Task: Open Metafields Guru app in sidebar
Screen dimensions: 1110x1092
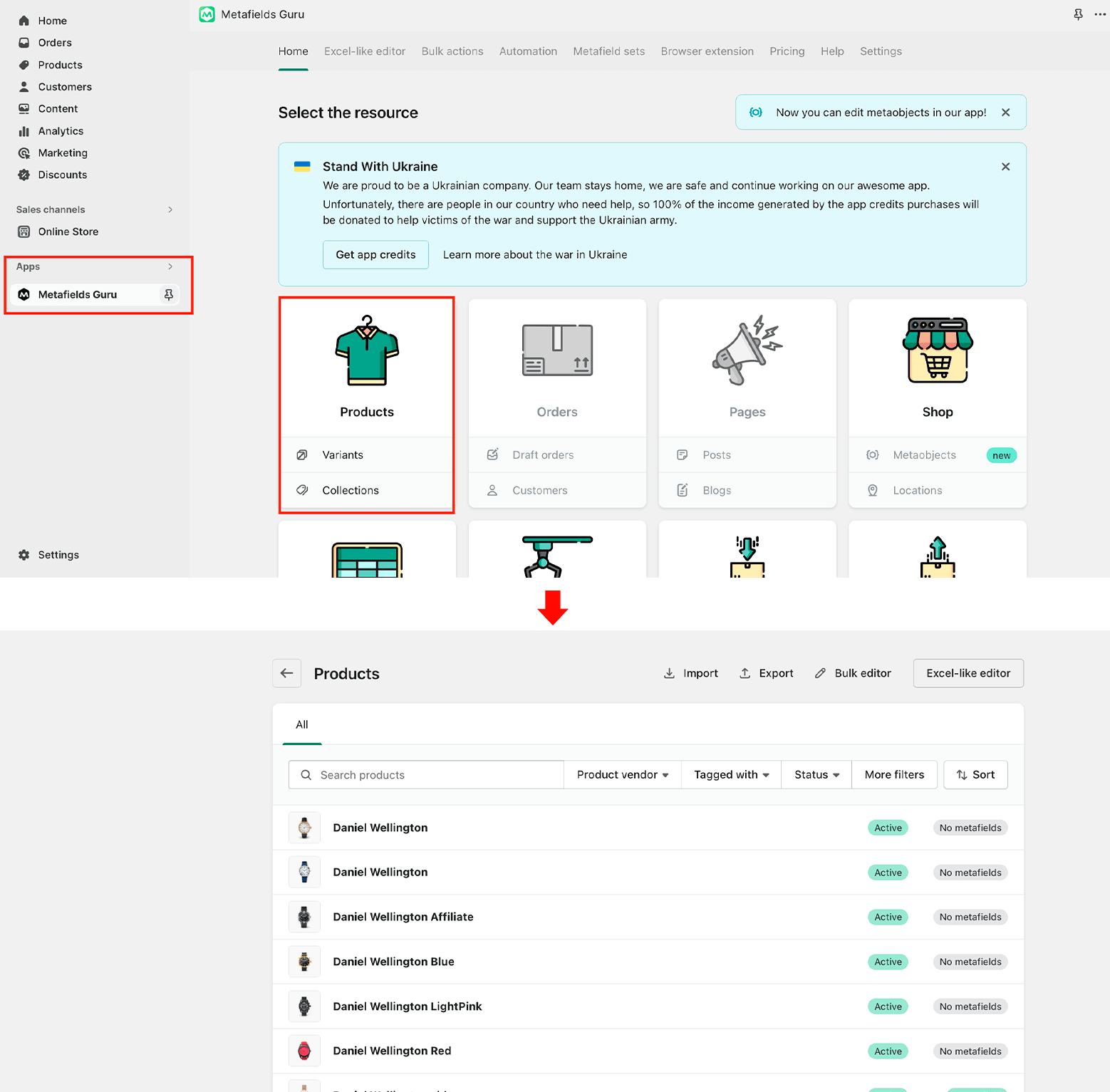Action: (x=78, y=294)
